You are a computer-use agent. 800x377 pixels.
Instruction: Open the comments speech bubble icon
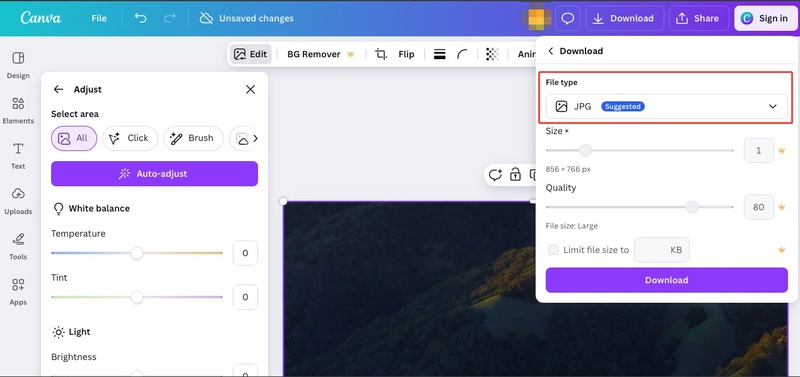click(x=567, y=18)
